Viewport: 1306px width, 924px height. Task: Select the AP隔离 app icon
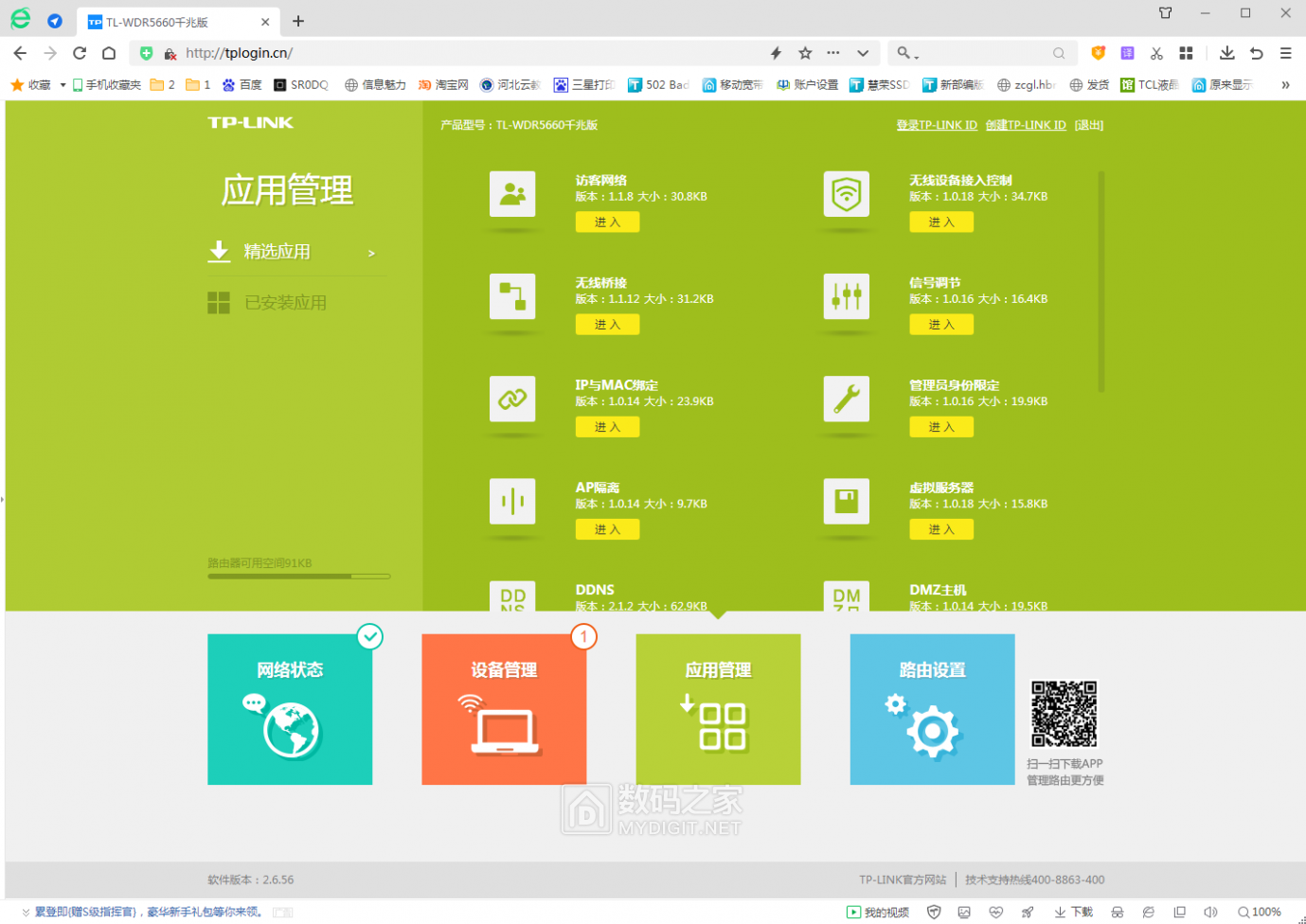512,501
